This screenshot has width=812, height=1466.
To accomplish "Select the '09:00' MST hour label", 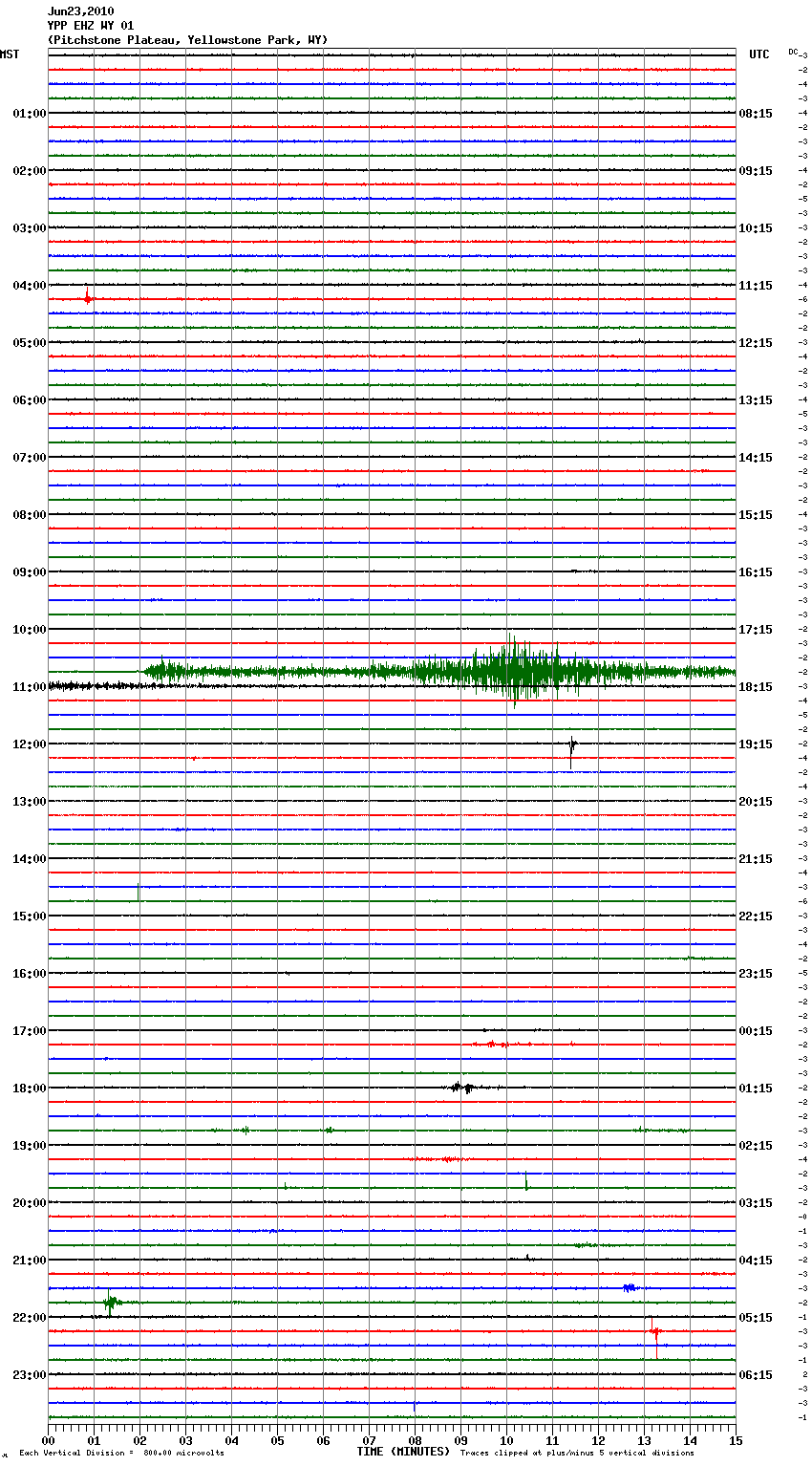I will (30, 572).
